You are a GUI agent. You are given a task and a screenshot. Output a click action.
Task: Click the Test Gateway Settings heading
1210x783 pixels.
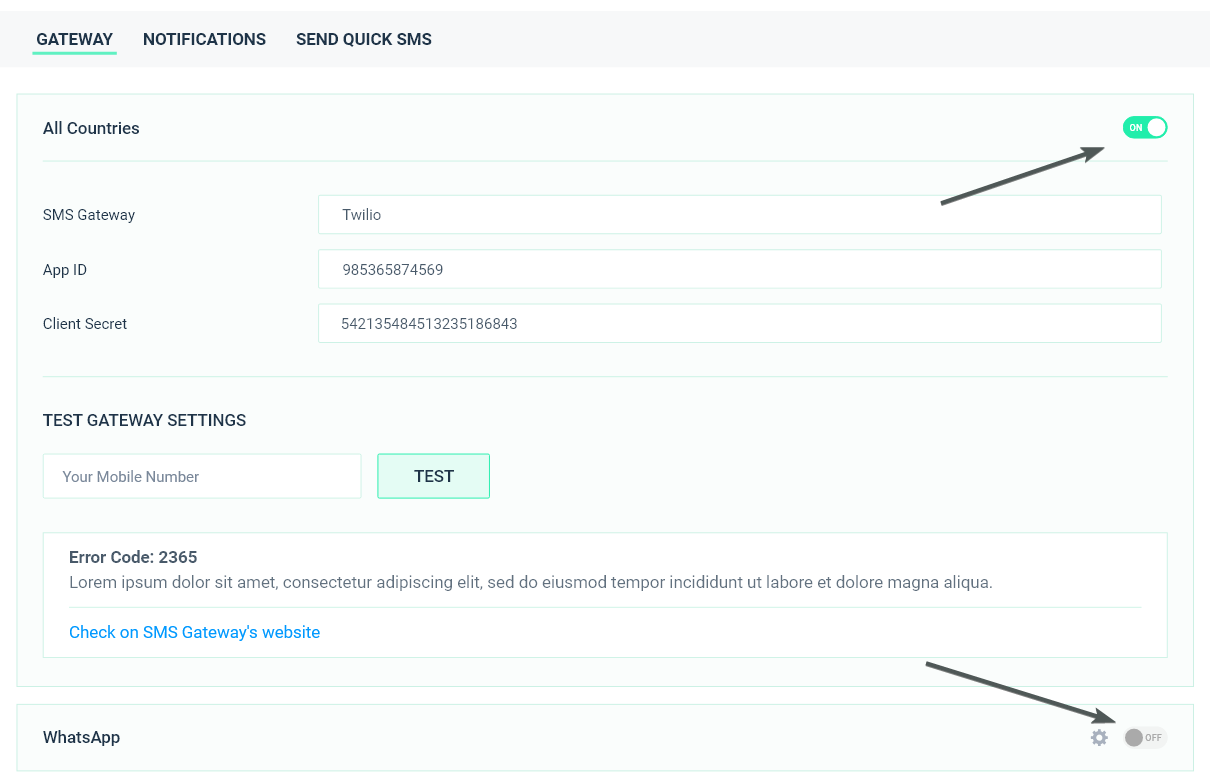tap(144, 421)
